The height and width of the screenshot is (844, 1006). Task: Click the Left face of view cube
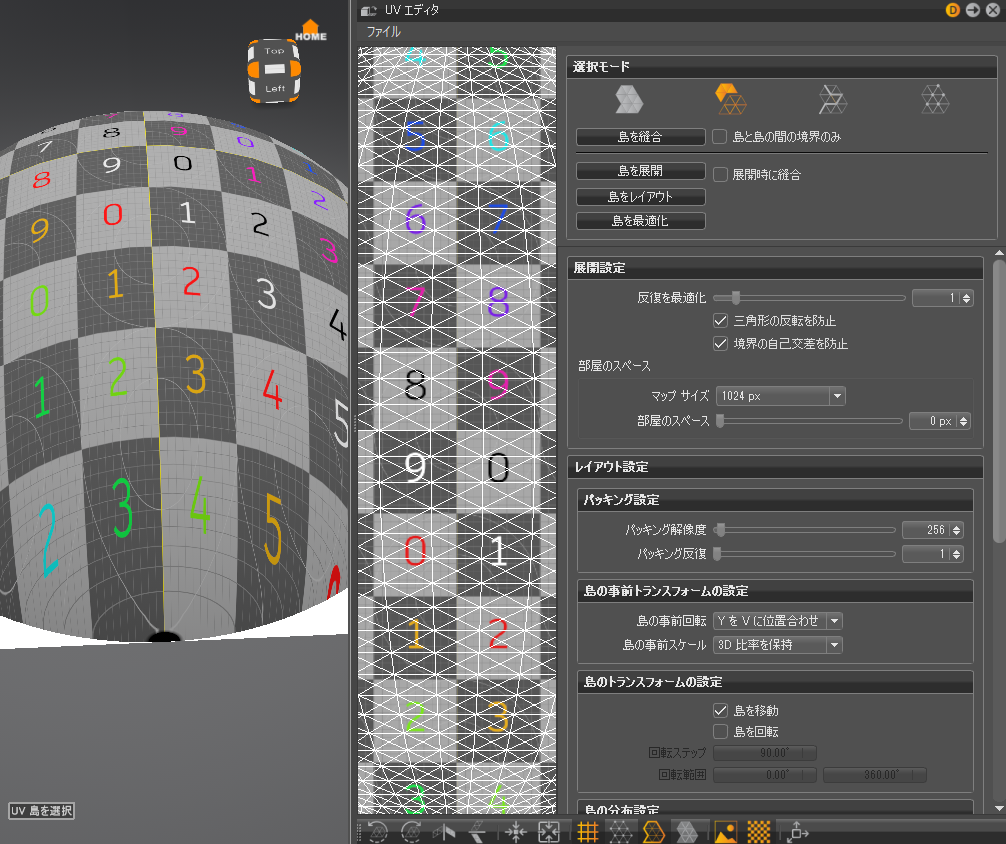tap(275, 89)
